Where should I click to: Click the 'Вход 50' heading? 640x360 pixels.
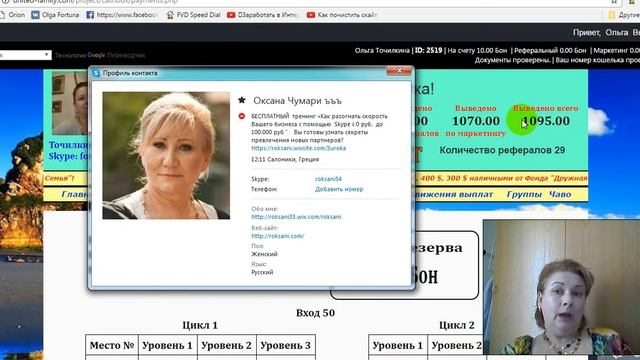pyautogui.click(x=315, y=313)
